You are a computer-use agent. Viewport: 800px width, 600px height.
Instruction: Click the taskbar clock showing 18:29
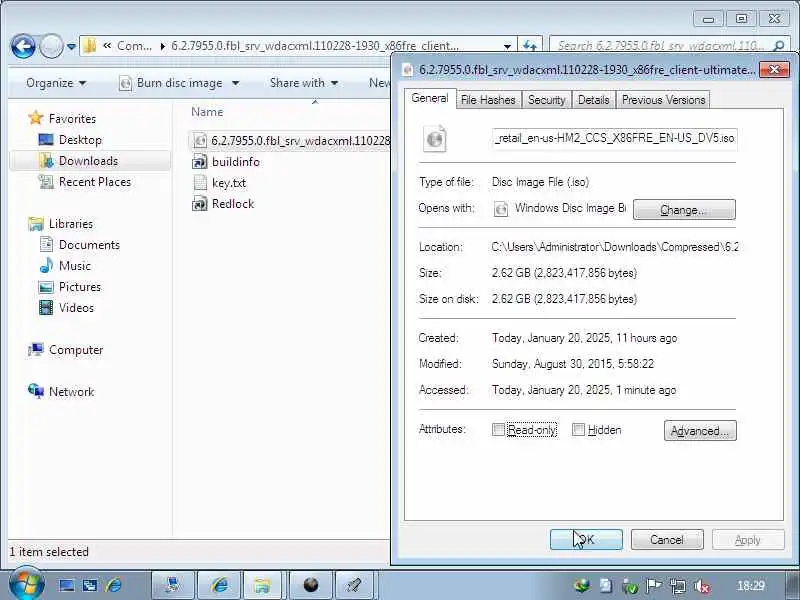tap(751, 586)
